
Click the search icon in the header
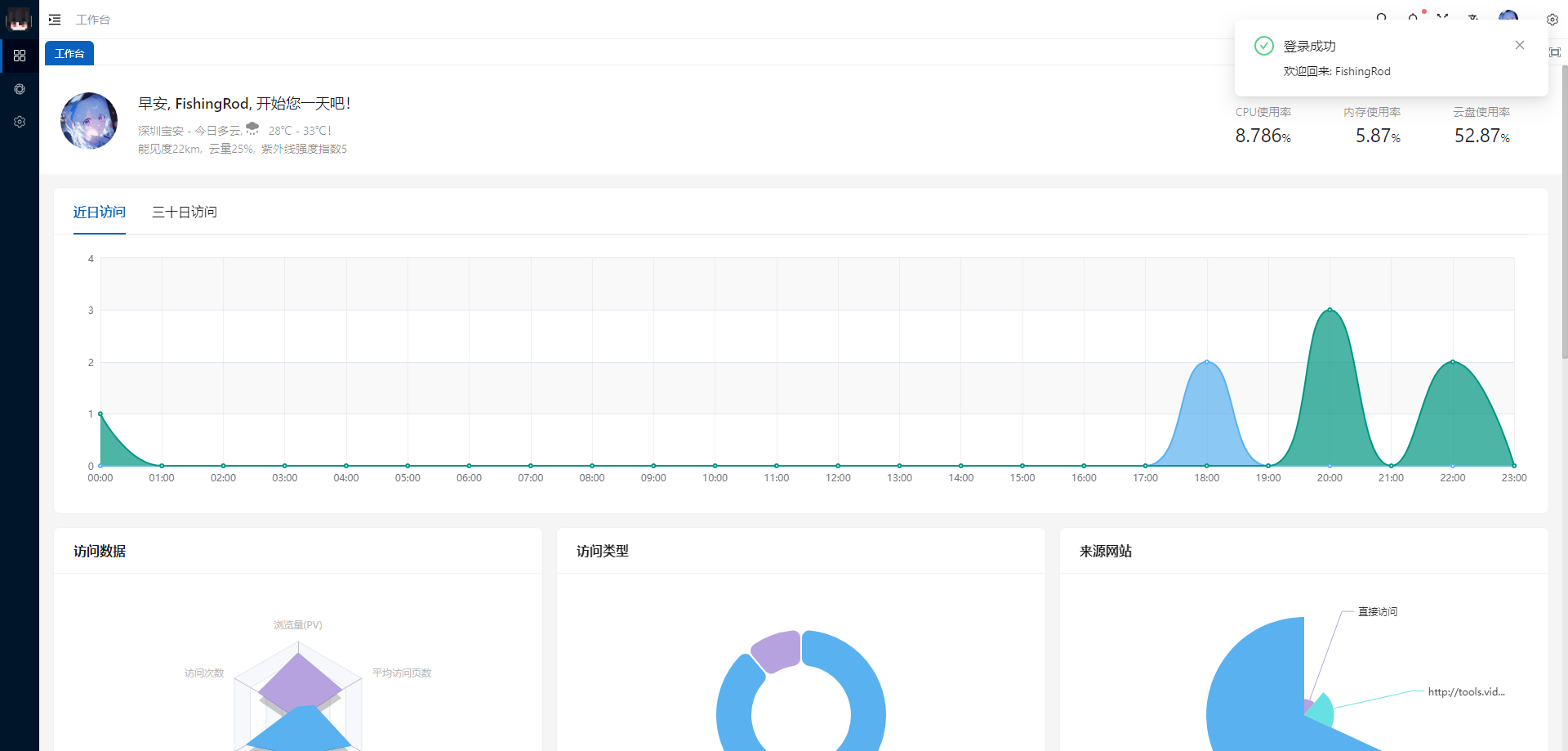point(1381,17)
